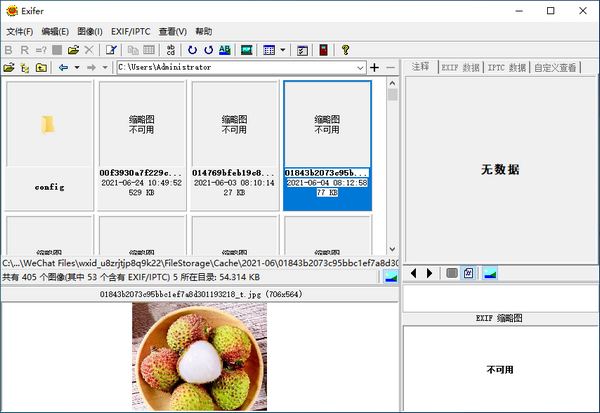Click the R restore toolbar icon
This screenshot has width=600, height=413.
click(x=24, y=50)
